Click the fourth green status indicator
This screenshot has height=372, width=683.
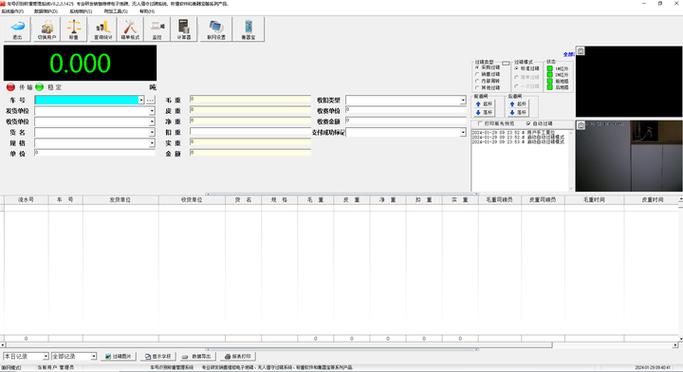[550, 88]
